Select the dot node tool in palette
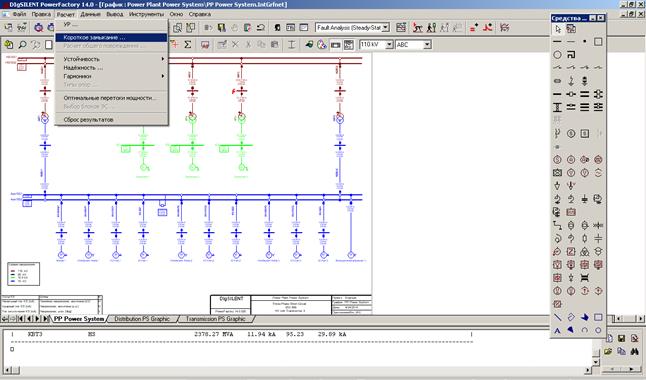Screen dimensions: 646x380 tap(585, 41)
